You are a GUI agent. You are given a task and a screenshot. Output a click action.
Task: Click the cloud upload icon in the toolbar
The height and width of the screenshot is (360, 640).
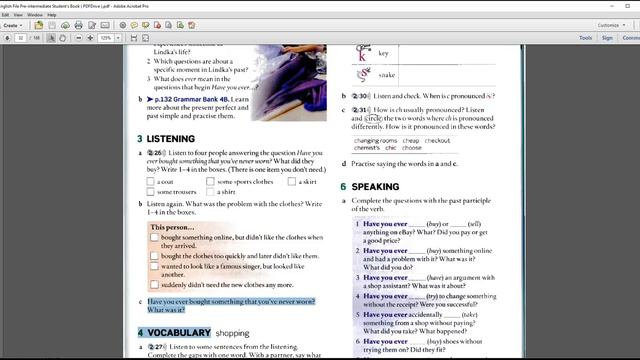65,25
